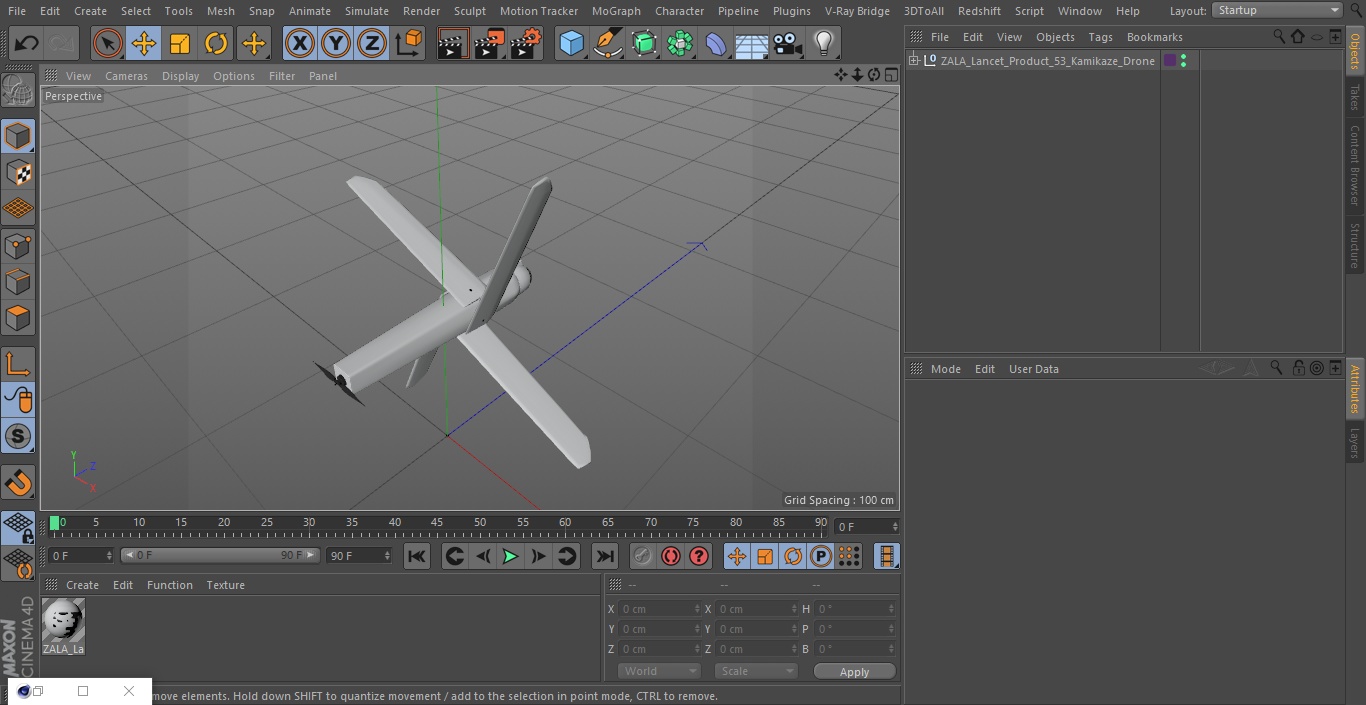Switch to Model mode
This screenshot has height=705, width=1366.
pos(18,136)
